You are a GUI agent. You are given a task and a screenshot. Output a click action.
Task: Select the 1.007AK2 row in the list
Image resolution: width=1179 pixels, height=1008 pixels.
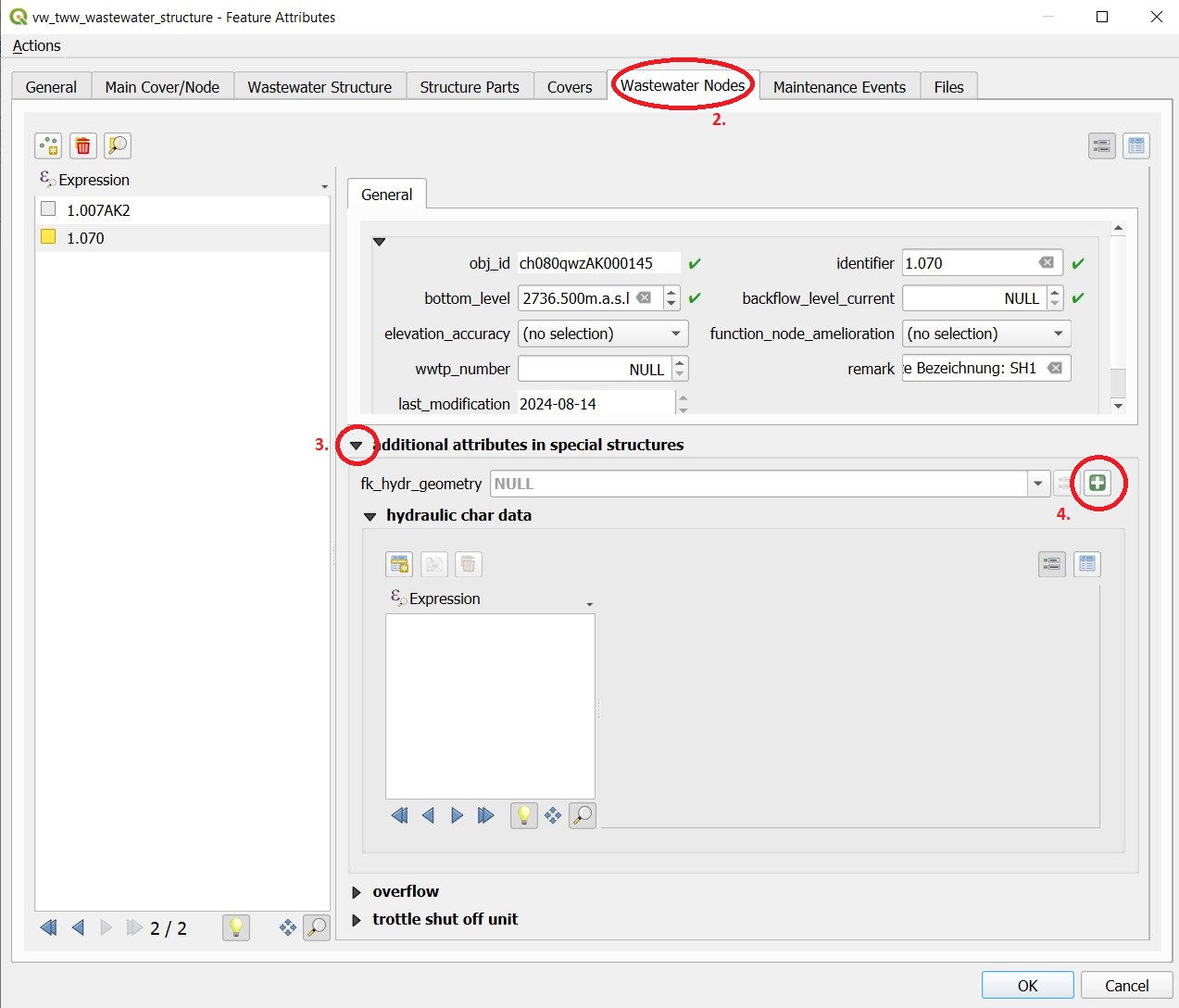[182, 210]
